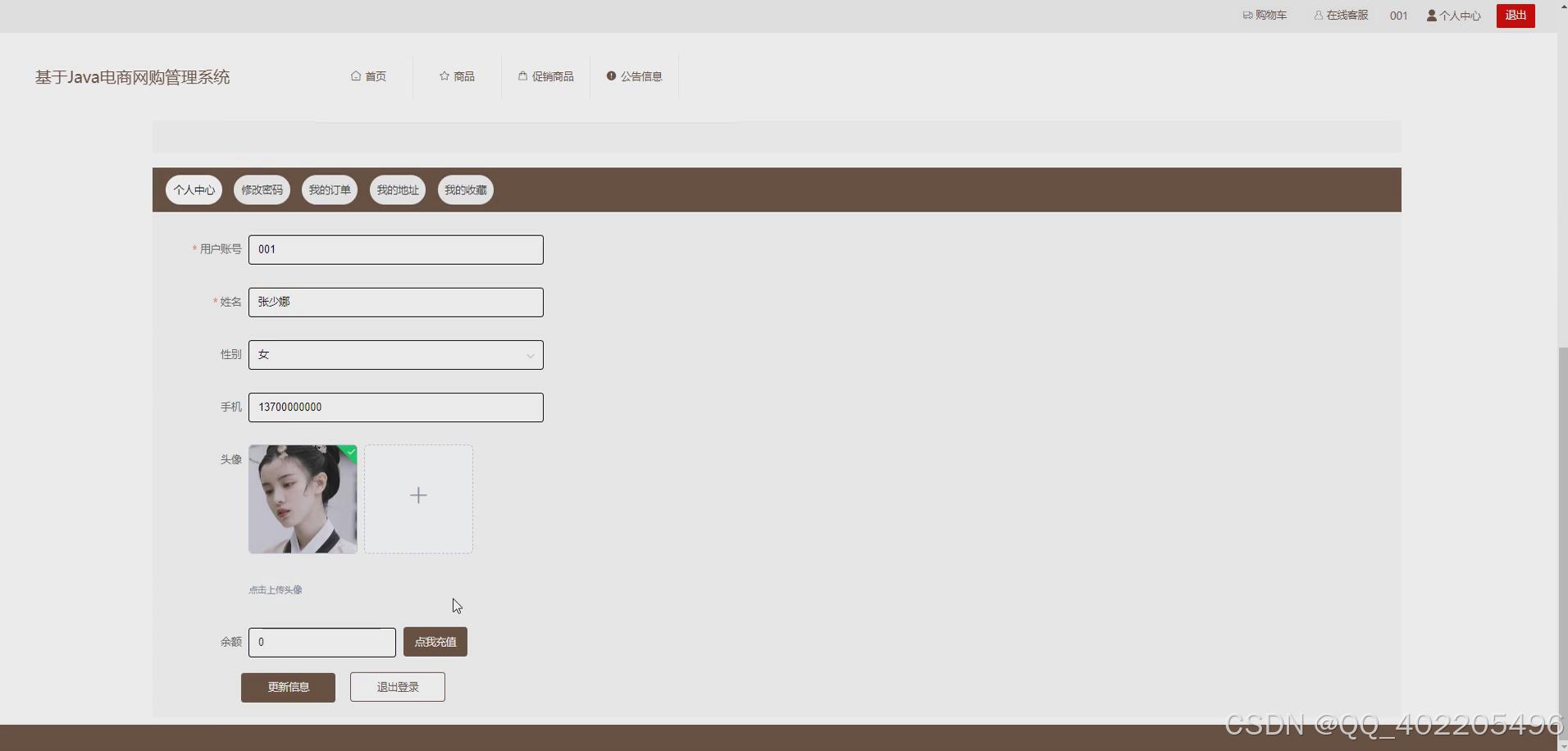This screenshot has width=1568, height=751.
Task: Click the 公告信息 announcement info icon
Action: click(611, 75)
